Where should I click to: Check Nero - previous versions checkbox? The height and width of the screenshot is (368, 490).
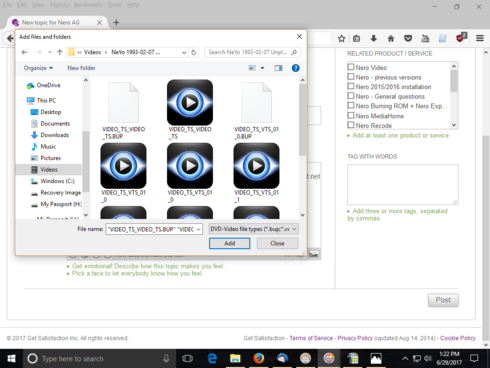(x=351, y=76)
